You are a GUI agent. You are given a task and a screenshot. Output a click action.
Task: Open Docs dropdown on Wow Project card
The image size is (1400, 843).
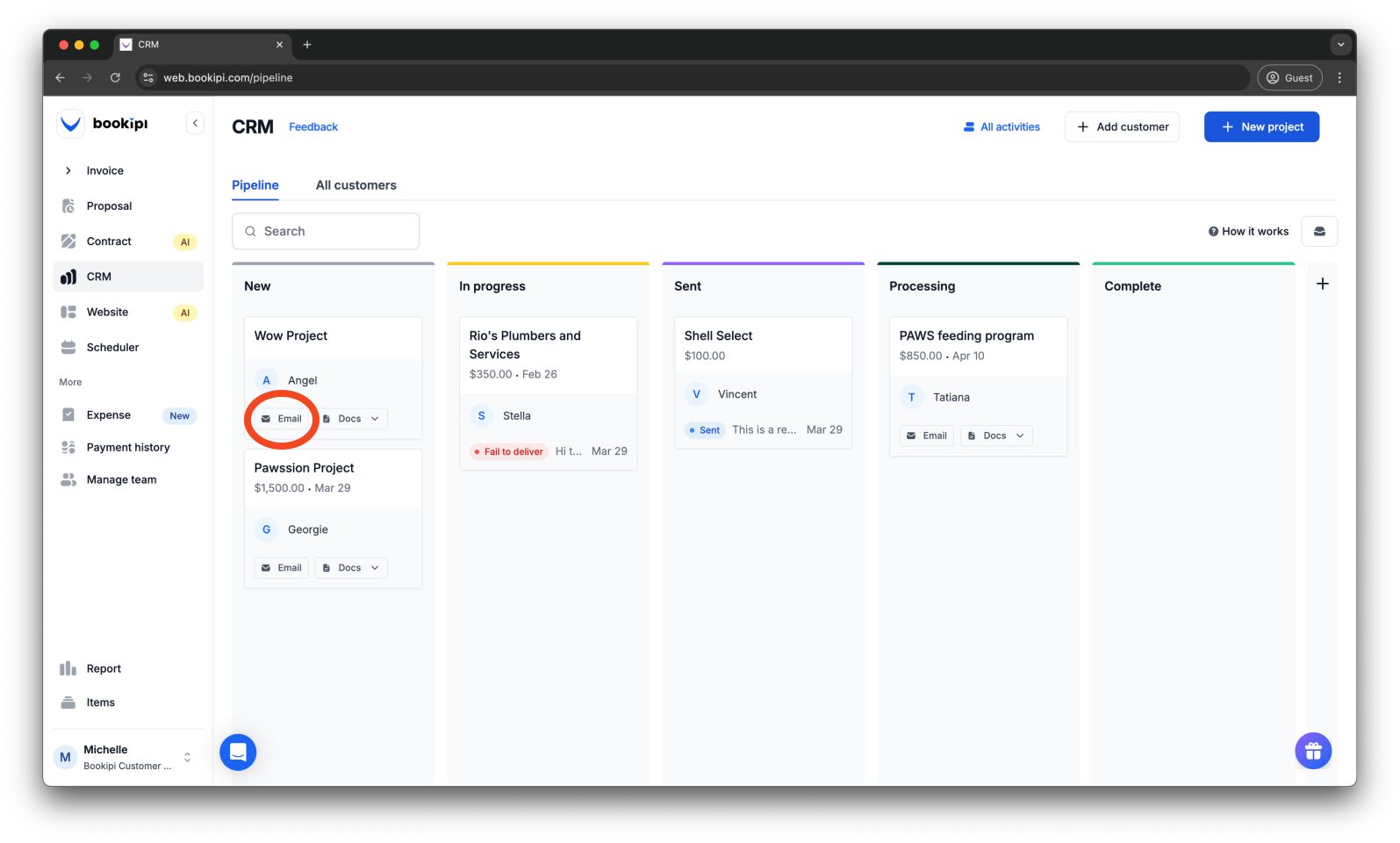(351, 419)
